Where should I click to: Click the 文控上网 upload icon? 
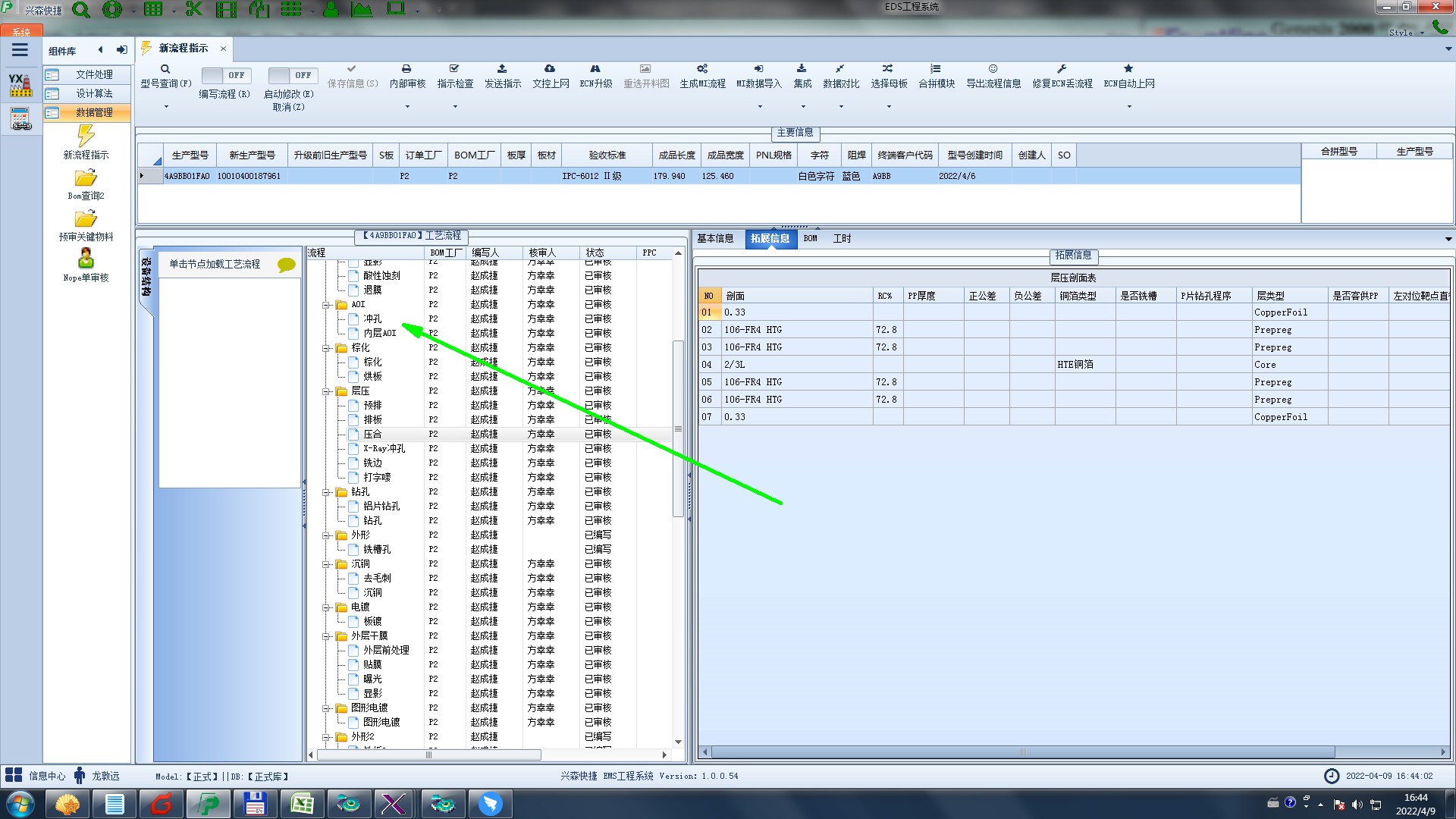coord(550,69)
